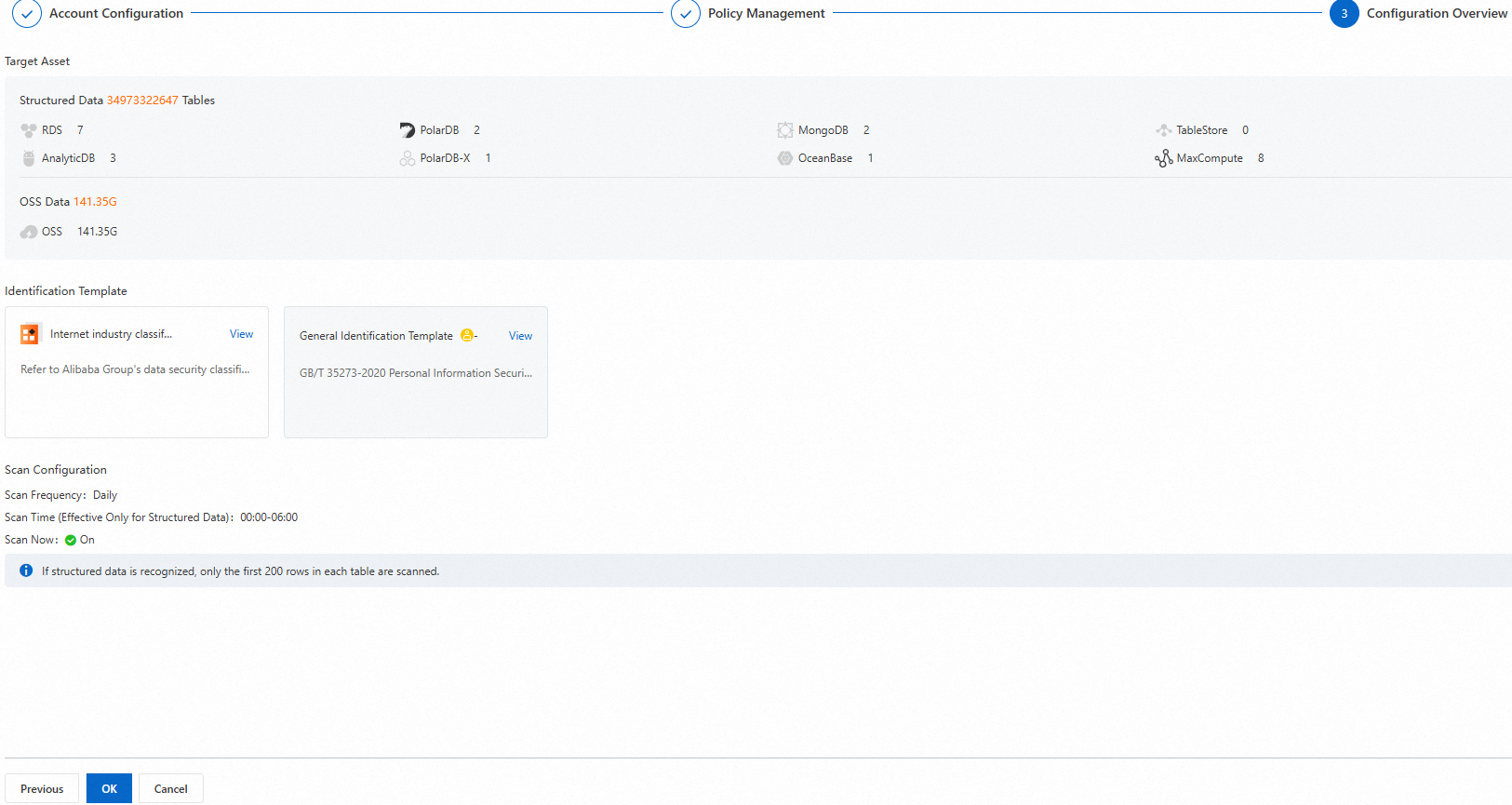This screenshot has width=1512, height=805.
Task: Go to the Policy Management step checkmark
Action: click(686, 13)
